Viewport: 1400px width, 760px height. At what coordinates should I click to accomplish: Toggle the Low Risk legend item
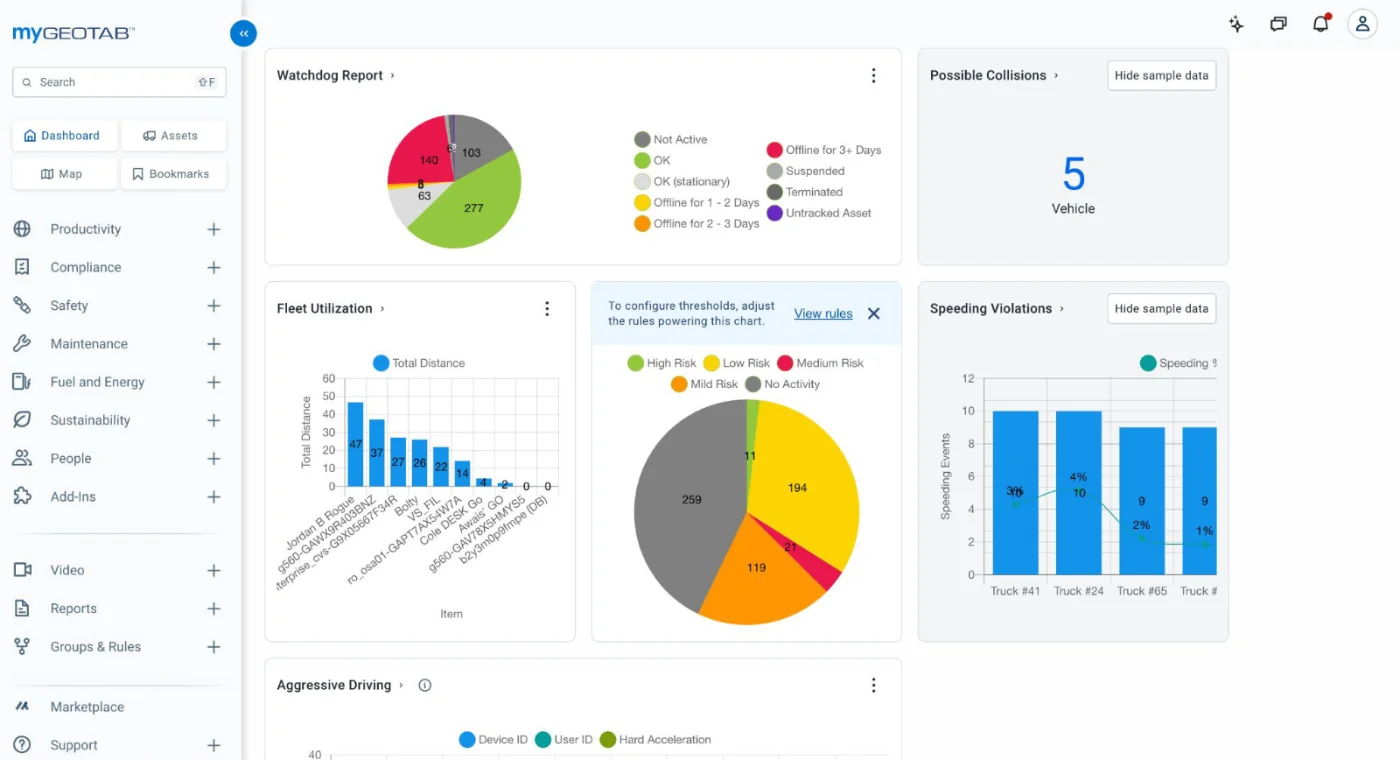pos(736,363)
